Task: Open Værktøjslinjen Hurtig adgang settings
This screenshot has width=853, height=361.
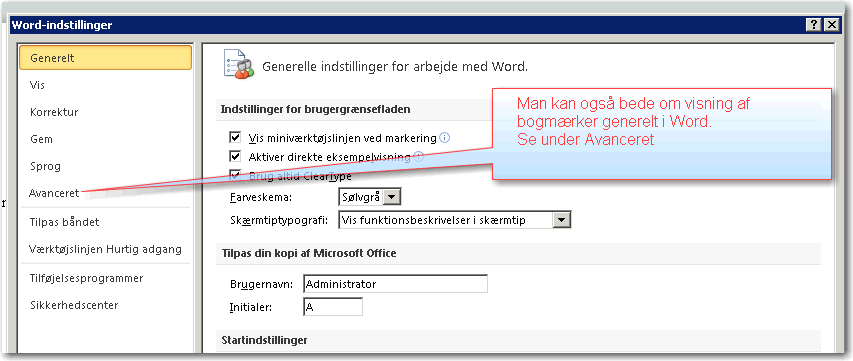Action: (105, 250)
